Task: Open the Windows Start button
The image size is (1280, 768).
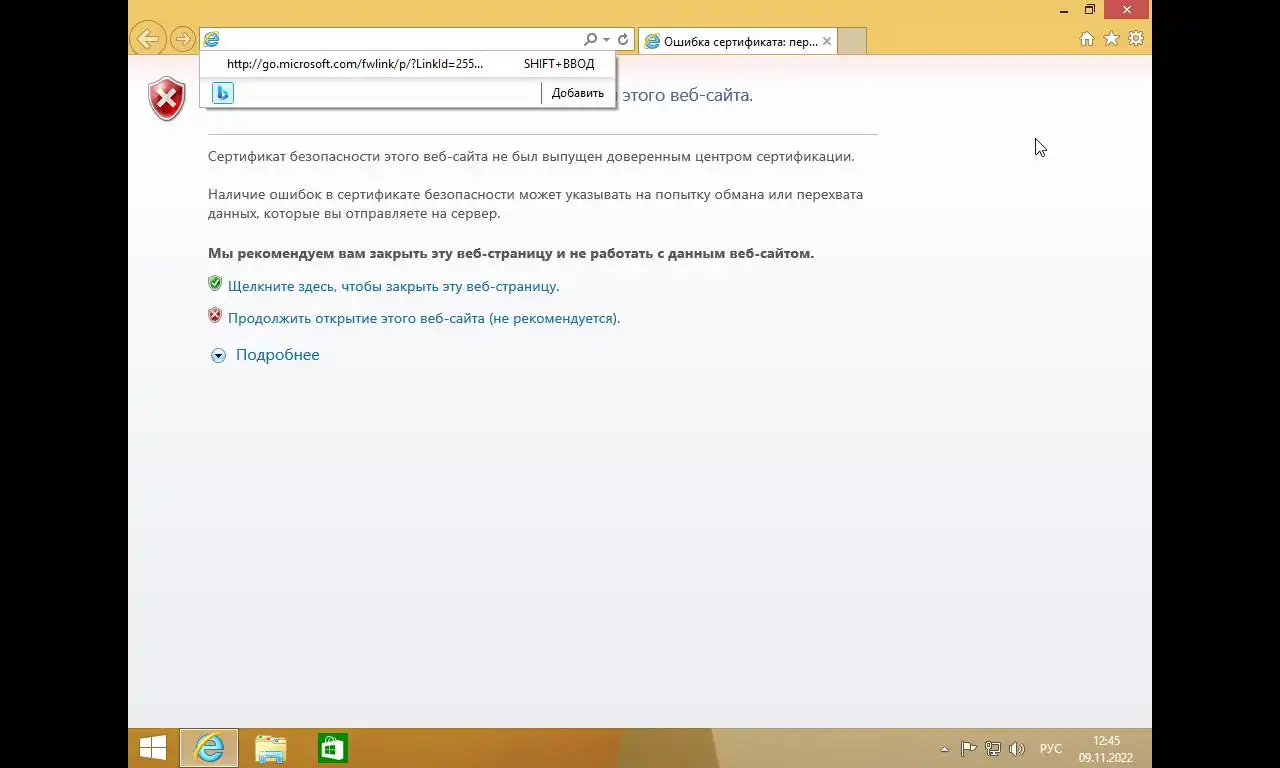Action: coord(153,748)
